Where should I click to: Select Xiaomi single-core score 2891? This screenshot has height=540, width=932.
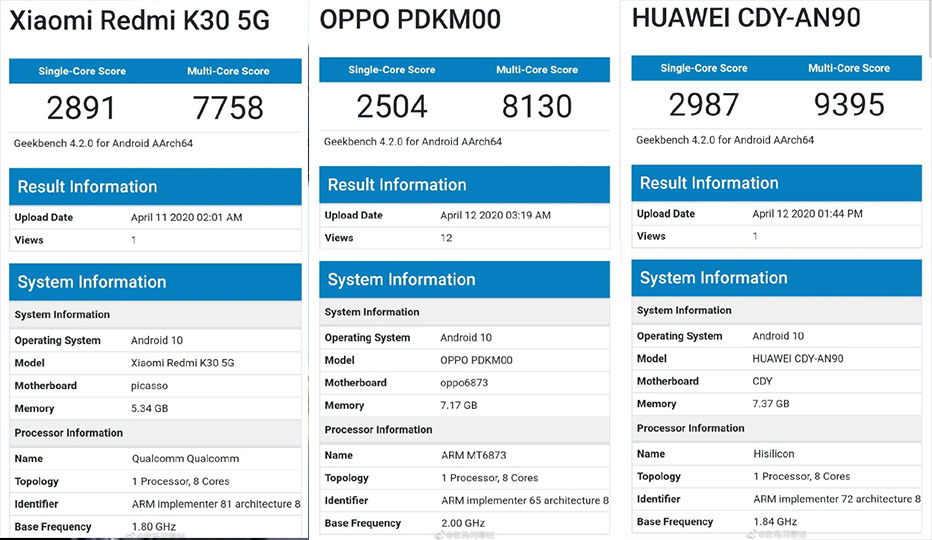click(x=81, y=108)
